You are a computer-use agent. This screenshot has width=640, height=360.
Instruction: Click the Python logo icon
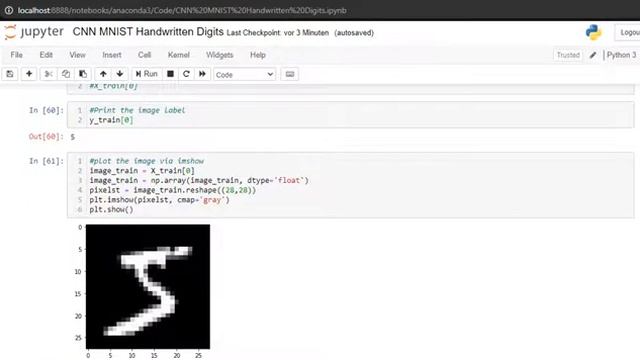[x=593, y=33]
